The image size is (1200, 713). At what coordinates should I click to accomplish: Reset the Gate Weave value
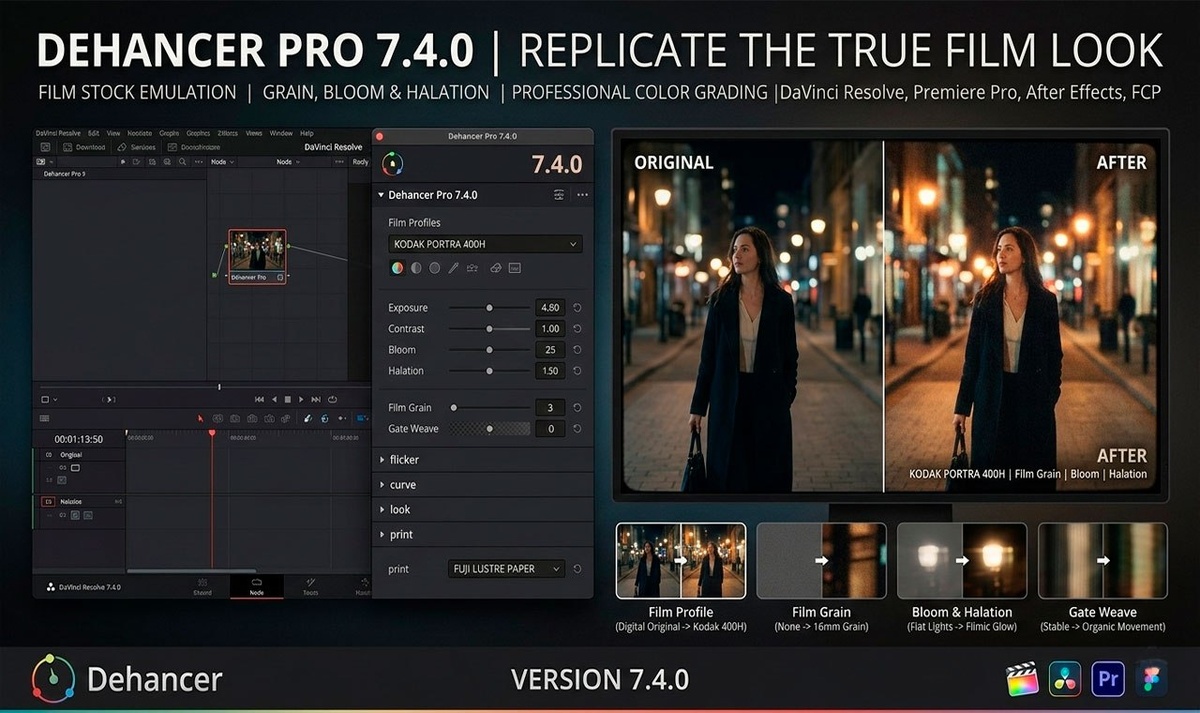(577, 429)
